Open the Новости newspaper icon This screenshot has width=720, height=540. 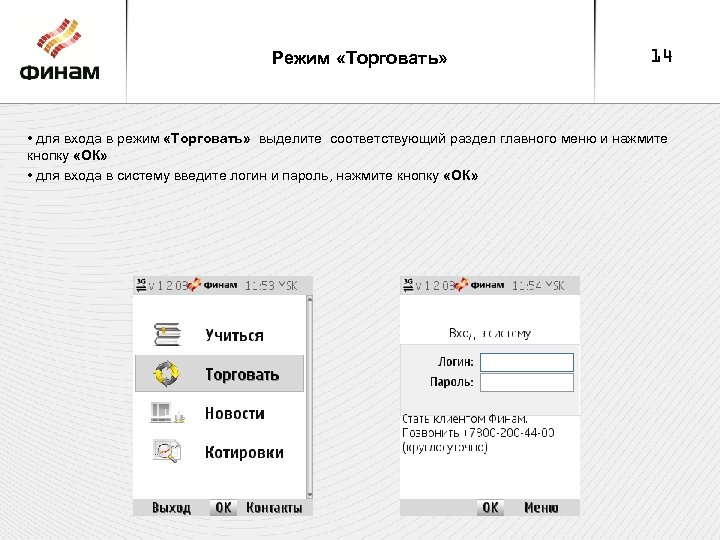(x=167, y=413)
